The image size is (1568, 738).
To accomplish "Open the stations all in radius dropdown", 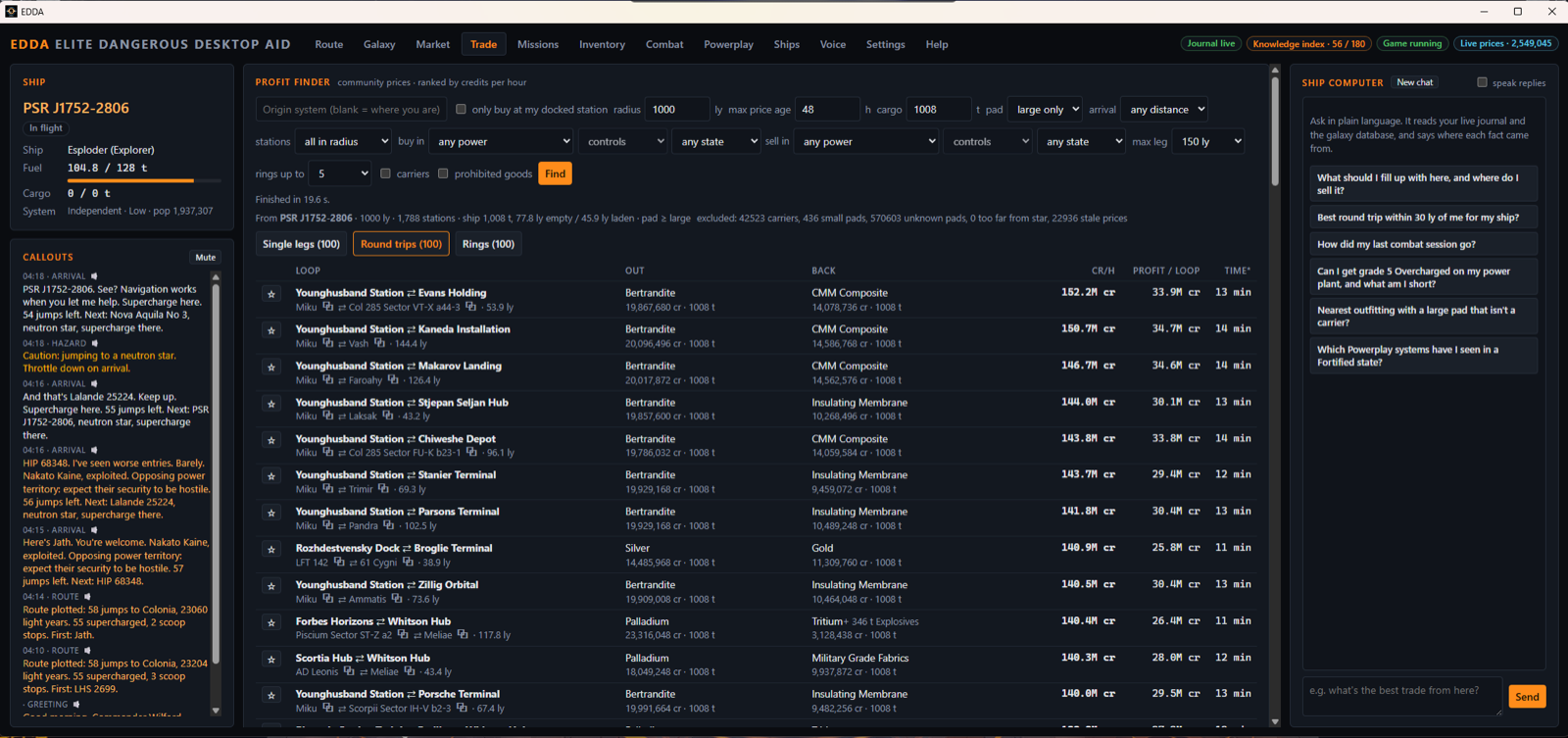I will pos(343,141).
